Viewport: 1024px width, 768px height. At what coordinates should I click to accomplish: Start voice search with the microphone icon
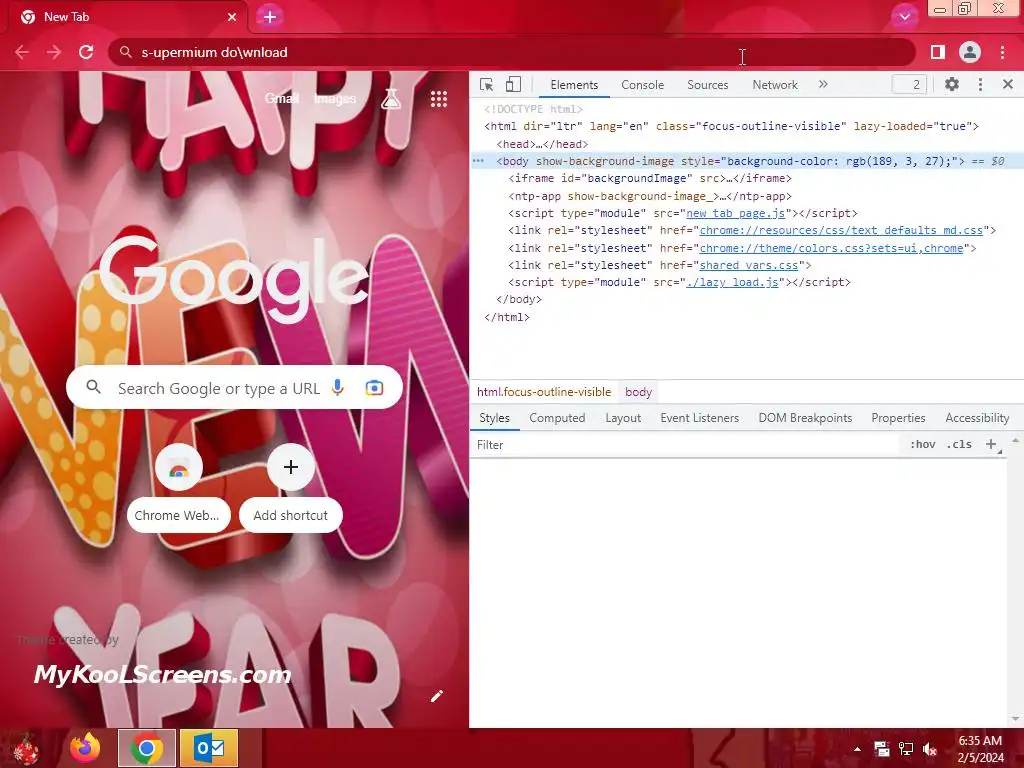pos(338,388)
